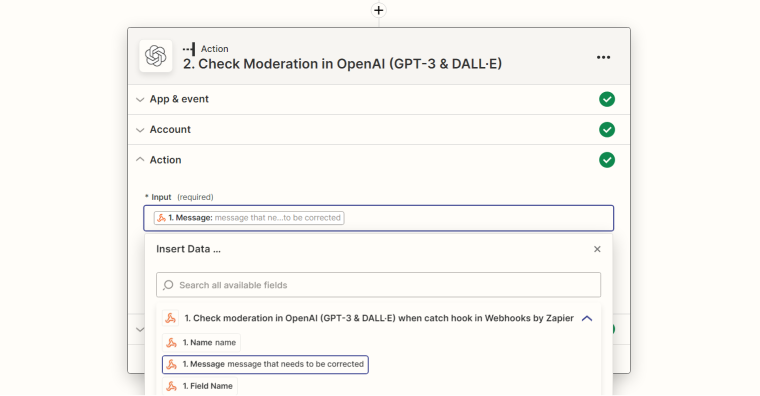Click the webhook icon in the Input field pill
The width and height of the screenshot is (760, 396).
click(x=161, y=218)
